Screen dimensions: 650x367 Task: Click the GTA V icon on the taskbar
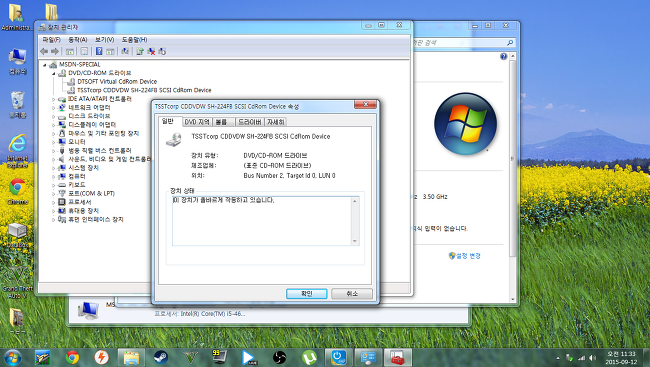191,357
